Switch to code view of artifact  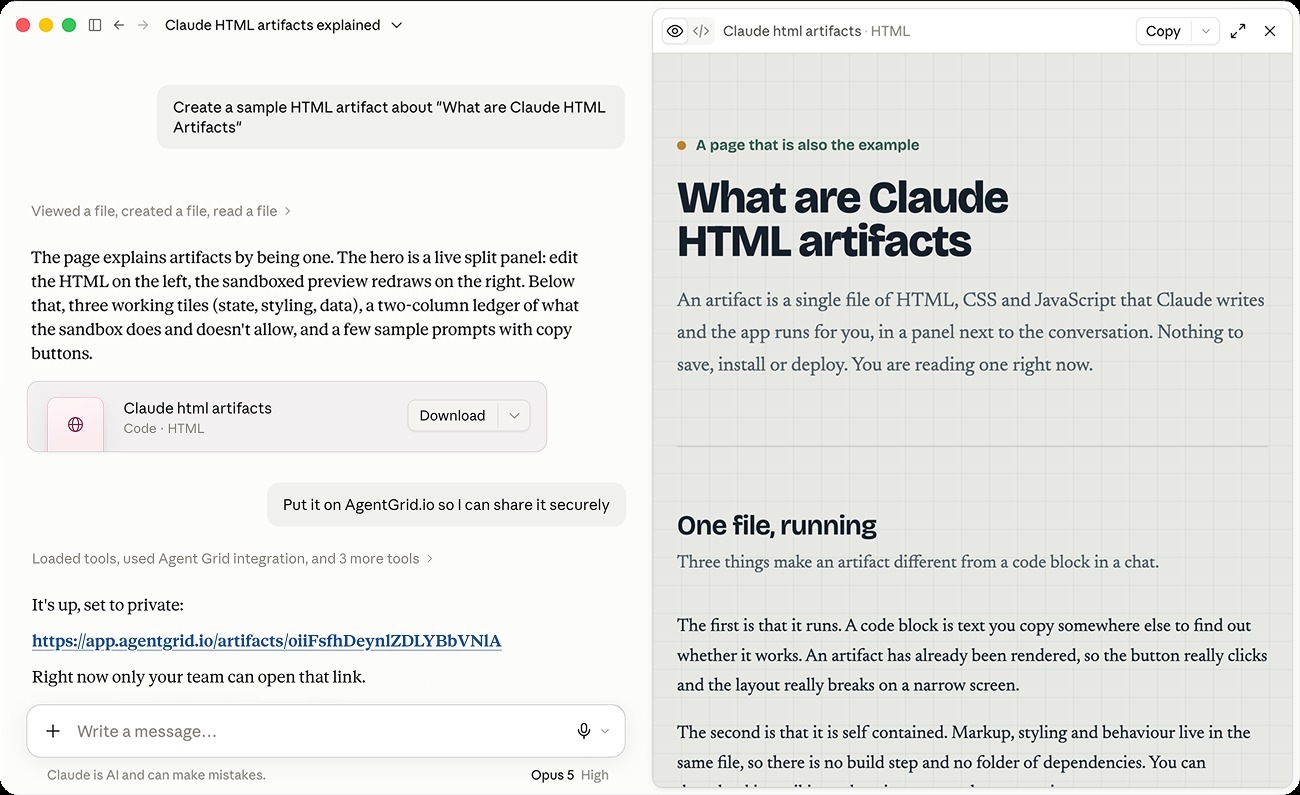(x=702, y=31)
